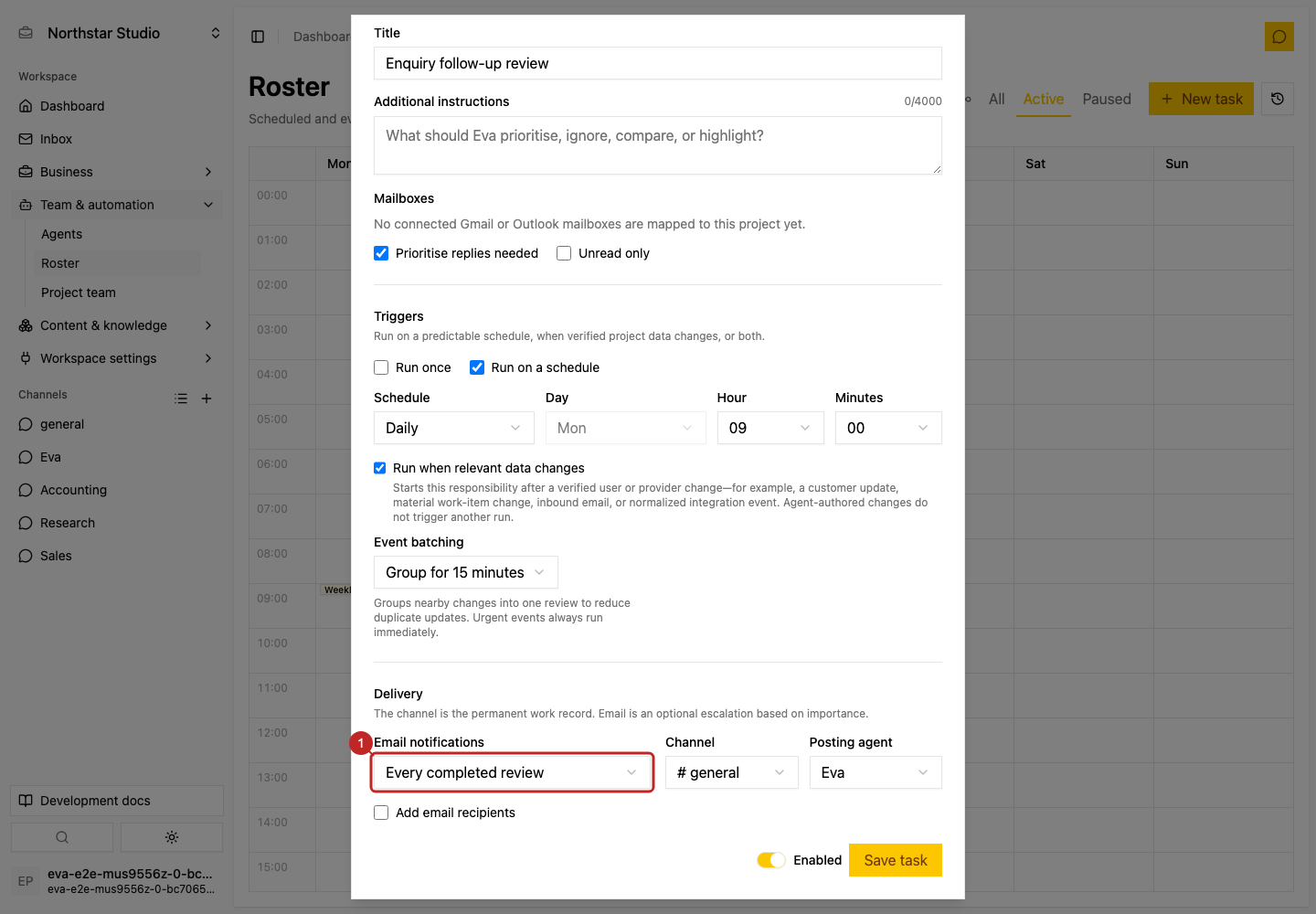1316x914 pixels.
Task: Collapse the Team & automation section
Action: pyautogui.click(x=208, y=205)
